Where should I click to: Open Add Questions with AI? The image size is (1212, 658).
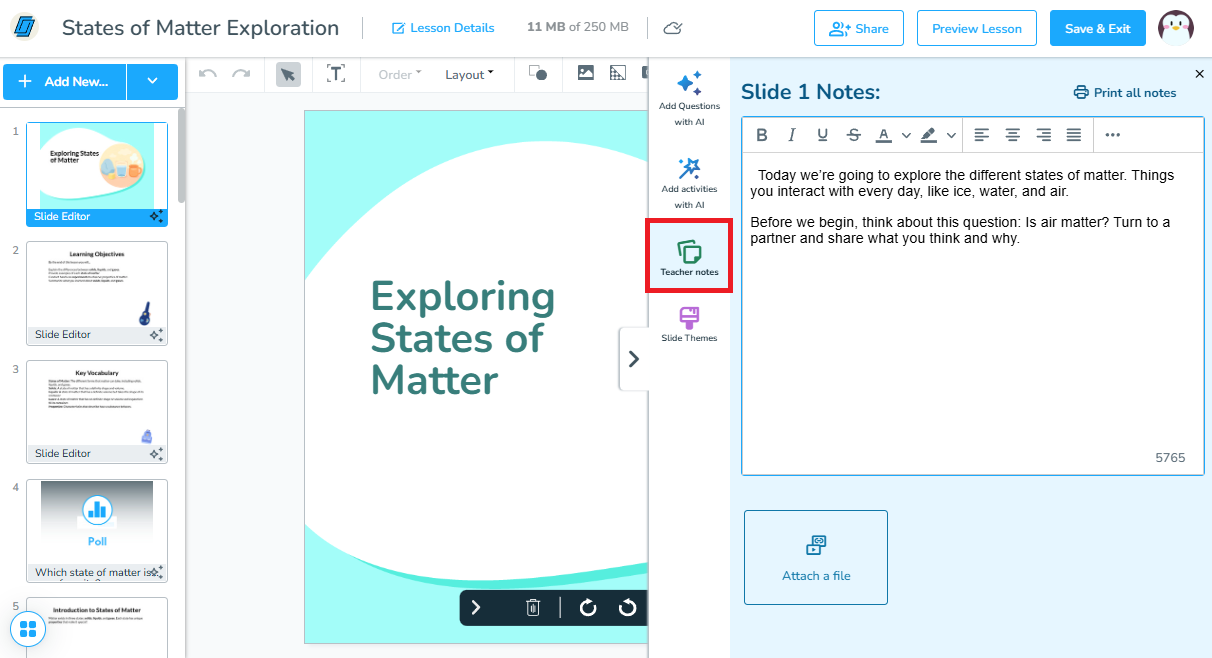coord(689,98)
